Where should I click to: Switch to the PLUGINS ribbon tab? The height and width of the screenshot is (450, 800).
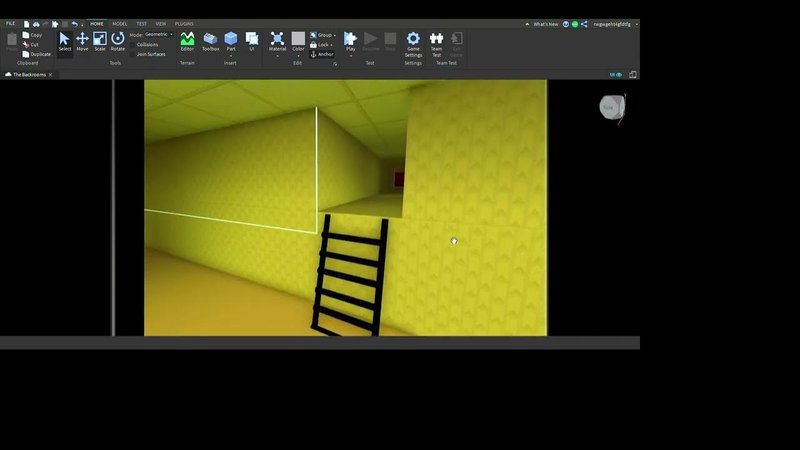click(x=184, y=24)
